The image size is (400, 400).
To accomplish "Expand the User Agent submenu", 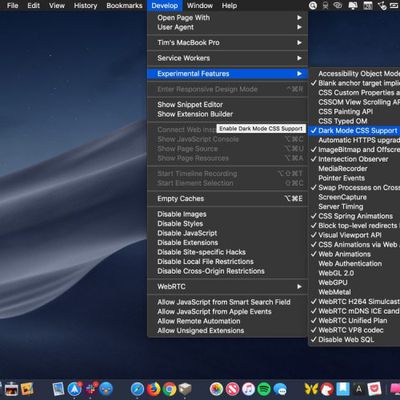I will tap(227, 27).
